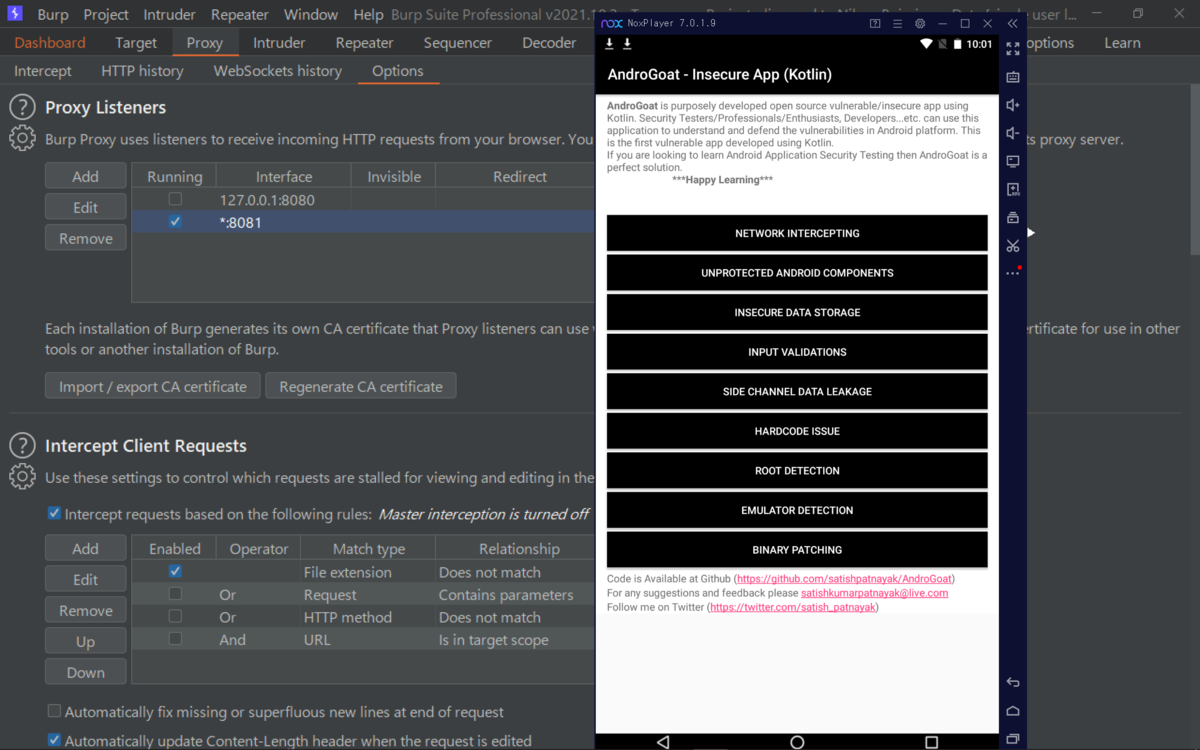The height and width of the screenshot is (750, 1200).
Task: Click NoxPlayer sidebar home icon
Action: pyautogui.click(x=1013, y=711)
